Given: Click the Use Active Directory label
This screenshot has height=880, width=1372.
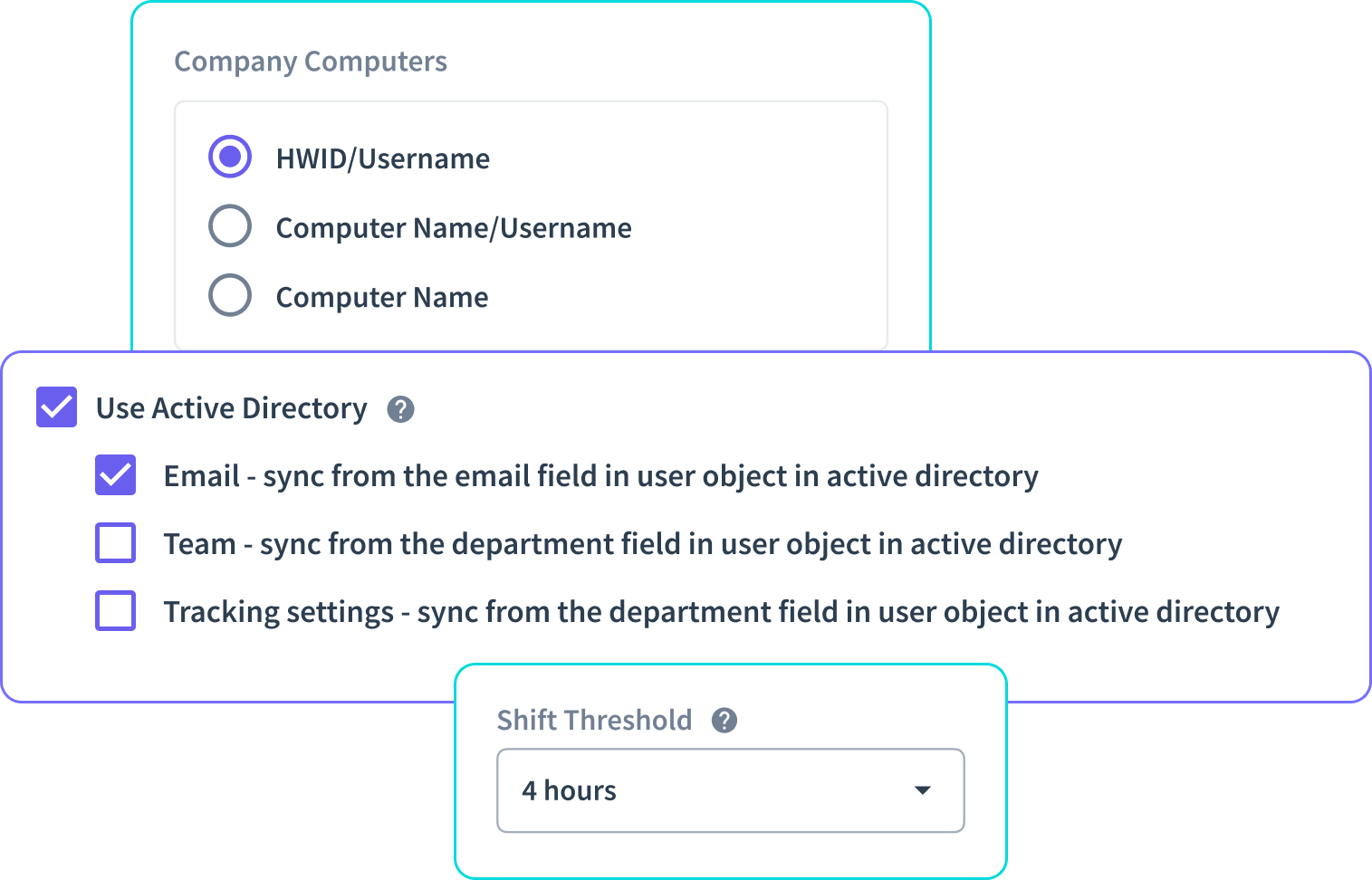Looking at the screenshot, I should (x=232, y=408).
